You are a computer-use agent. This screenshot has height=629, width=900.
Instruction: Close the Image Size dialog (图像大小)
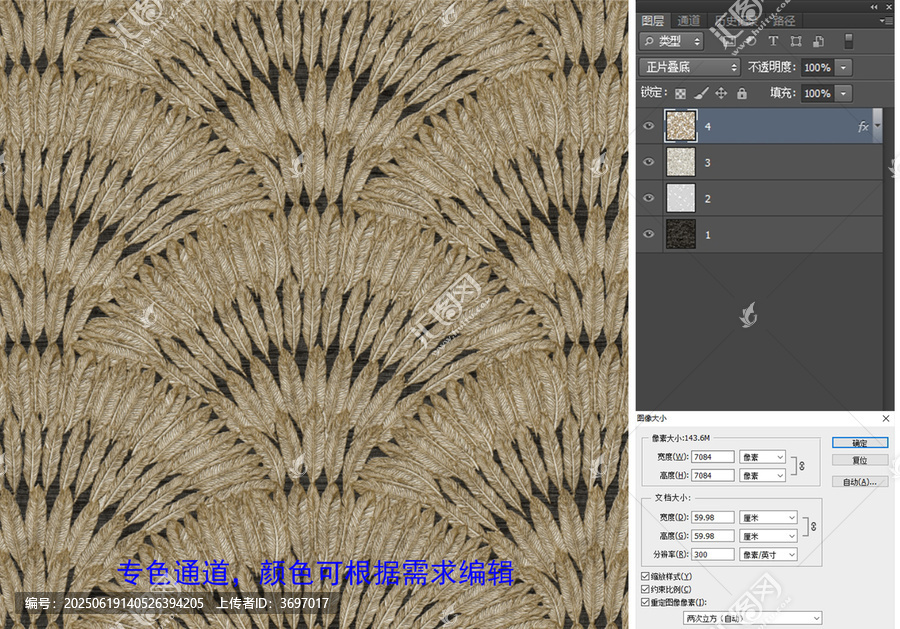[x=886, y=418]
